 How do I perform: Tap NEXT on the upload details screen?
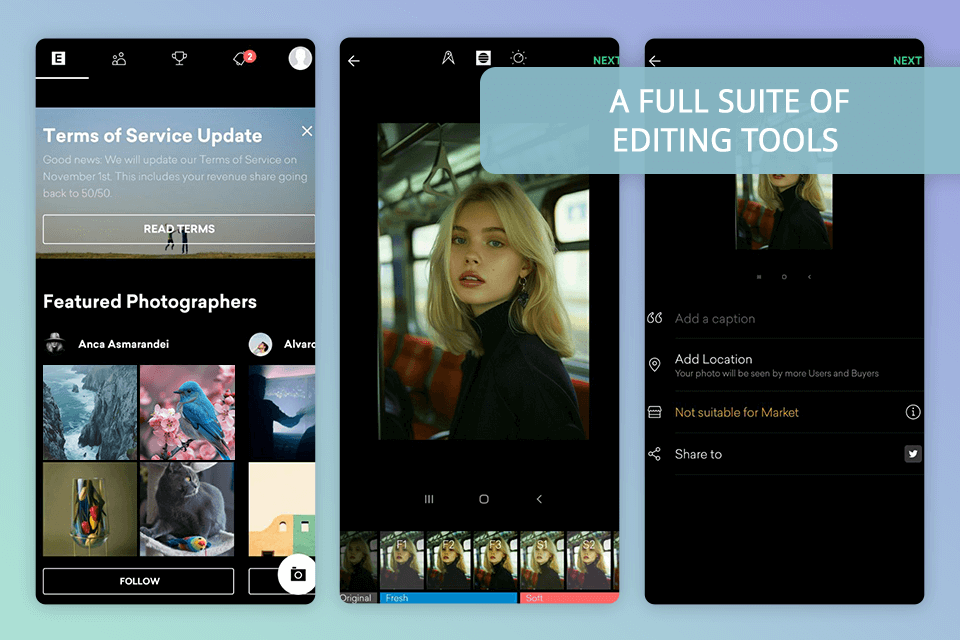(x=907, y=61)
